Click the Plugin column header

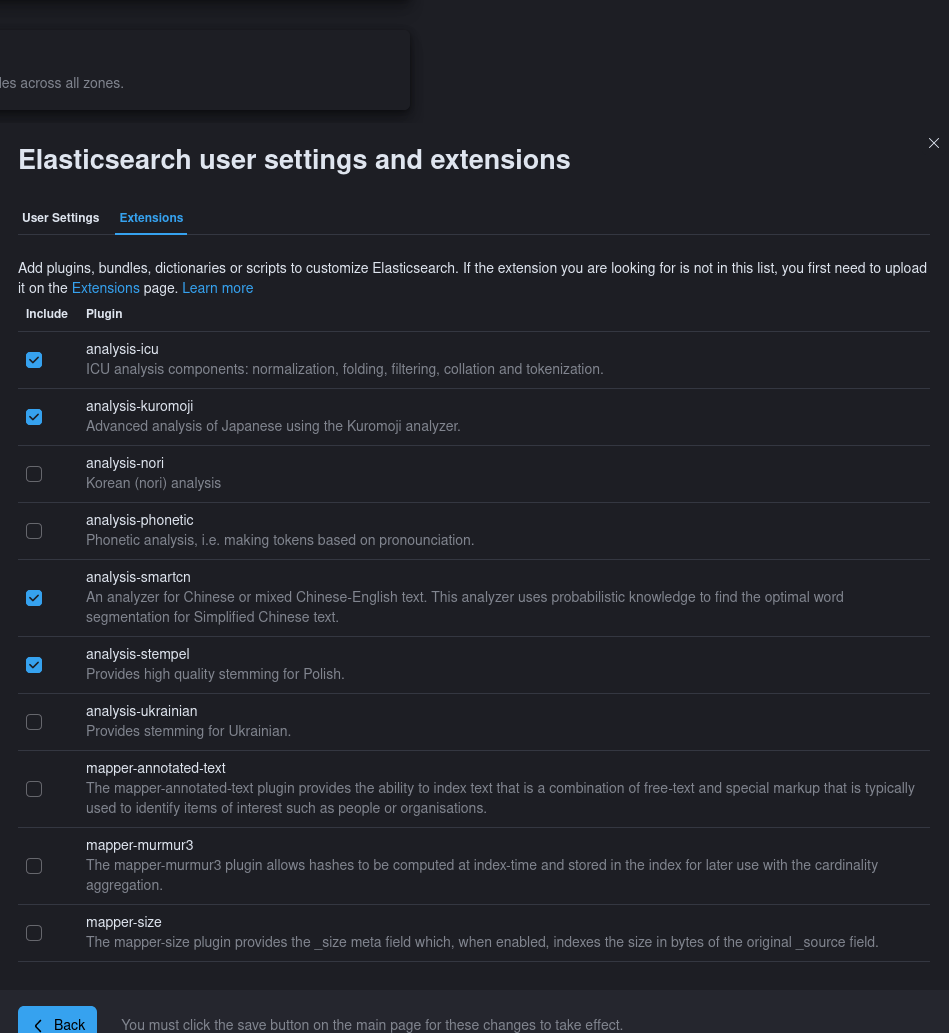104,314
